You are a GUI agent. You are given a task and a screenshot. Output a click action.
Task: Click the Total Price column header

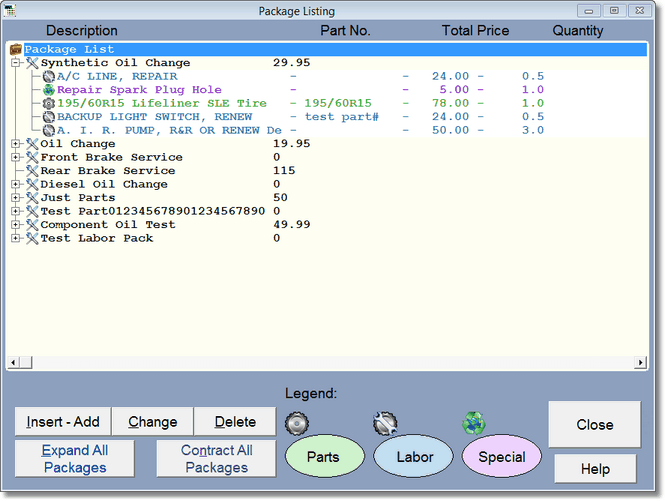(x=475, y=31)
